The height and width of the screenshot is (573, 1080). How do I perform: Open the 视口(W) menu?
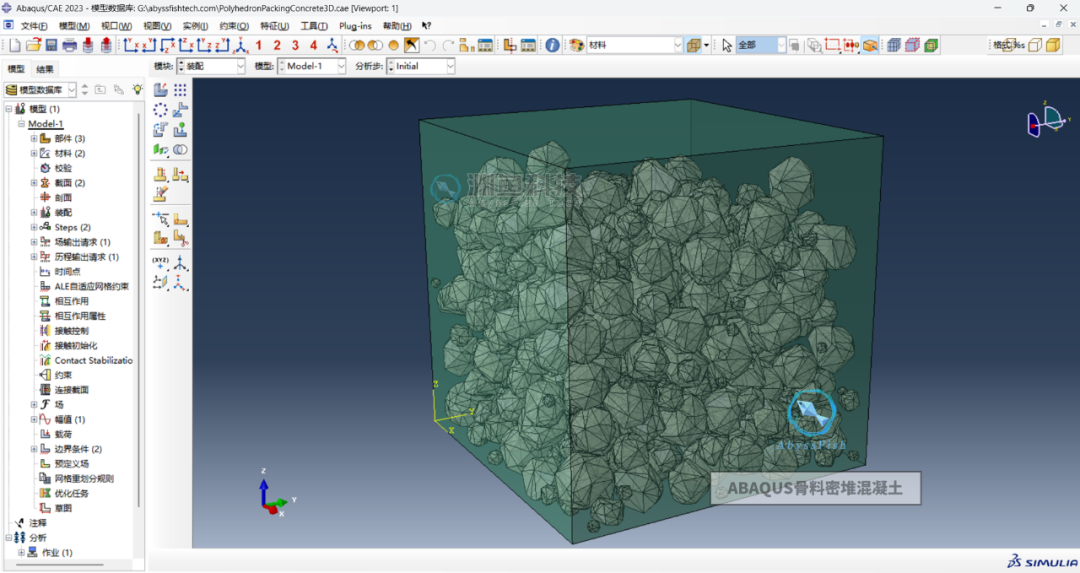[116, 26]
